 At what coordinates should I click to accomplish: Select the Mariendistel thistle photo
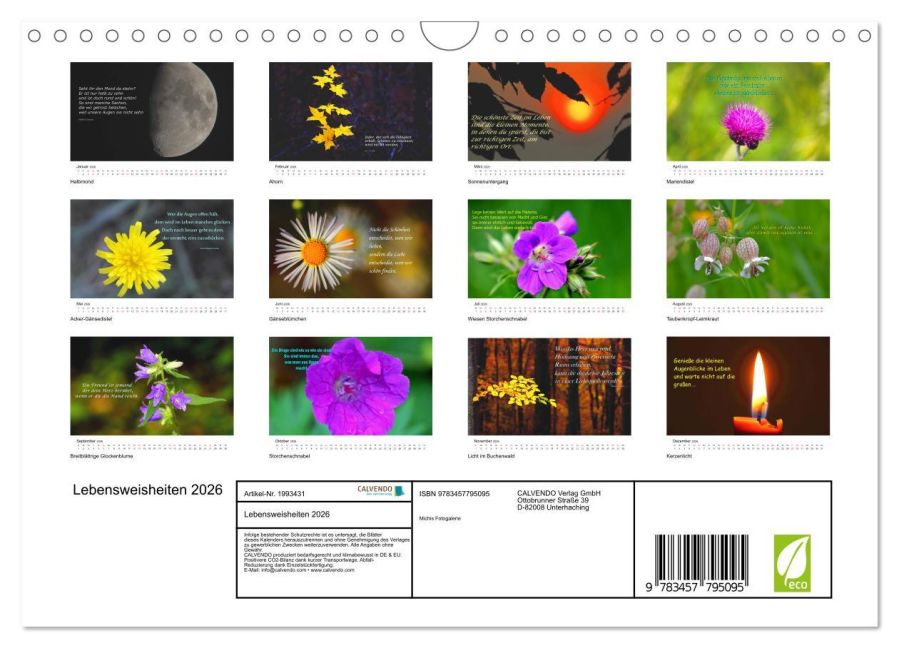pyautogui.click(x=748, y=111)
